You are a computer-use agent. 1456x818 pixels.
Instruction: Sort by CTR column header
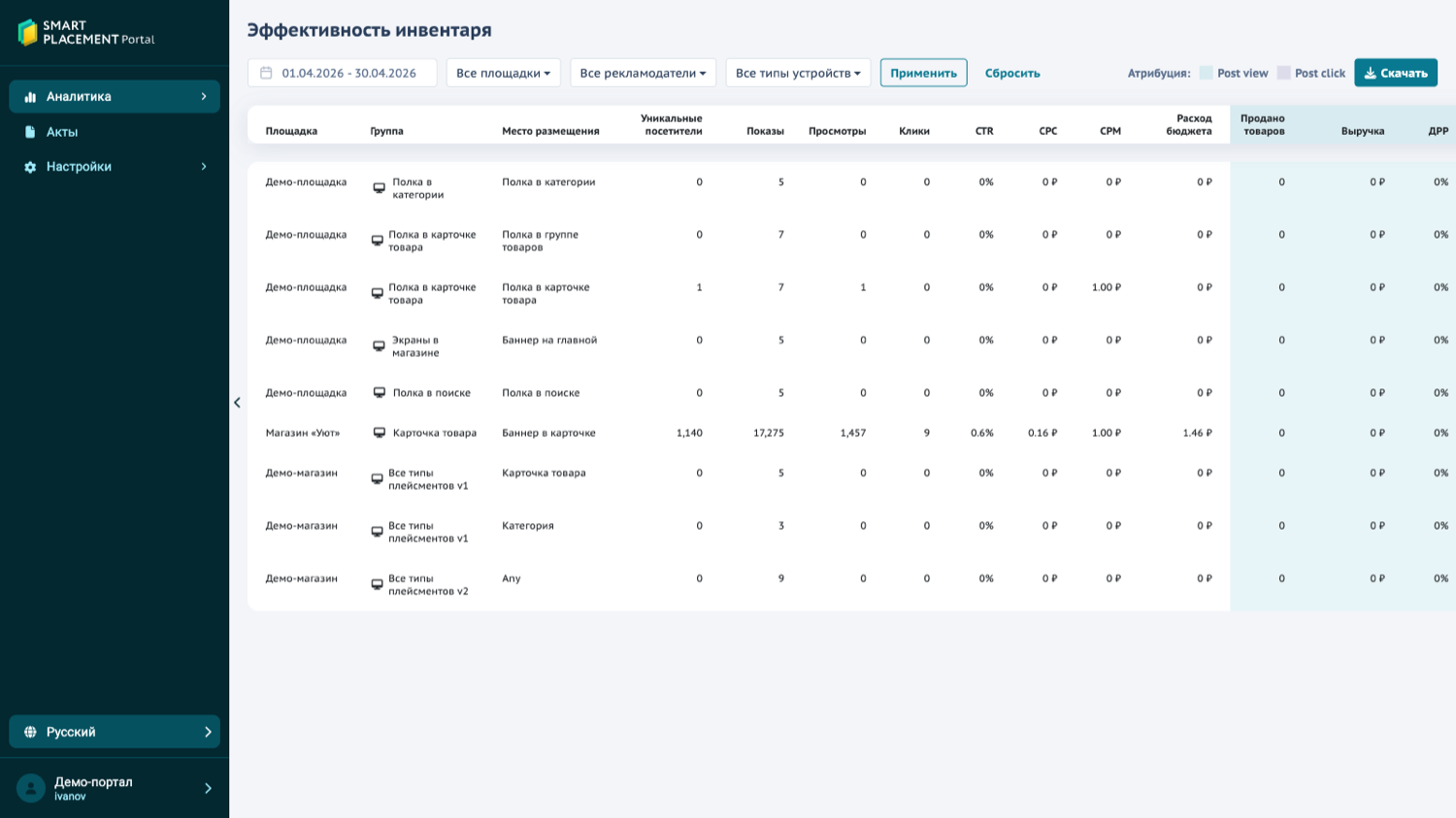coord(984,131)
